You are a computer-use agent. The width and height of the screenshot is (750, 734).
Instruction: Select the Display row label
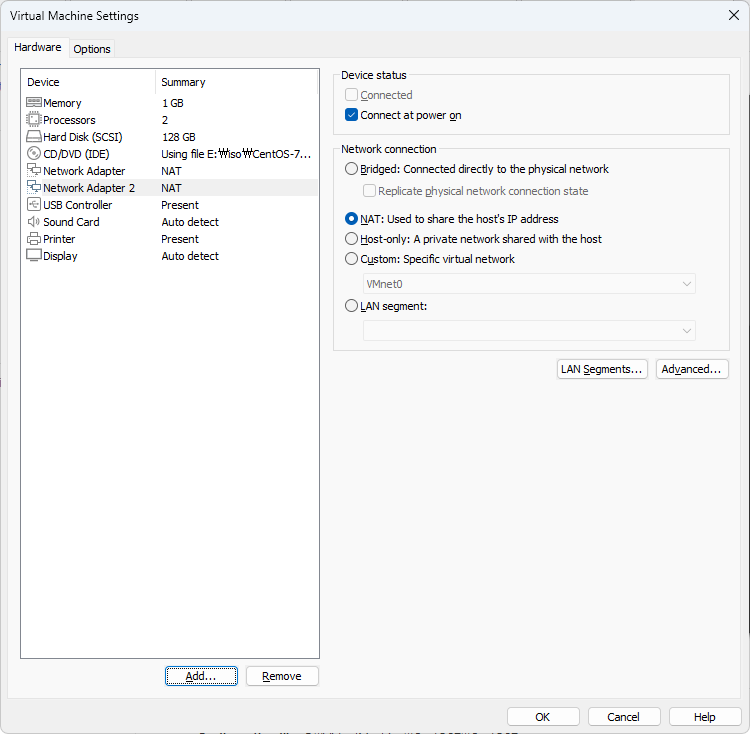coord(60,256)
